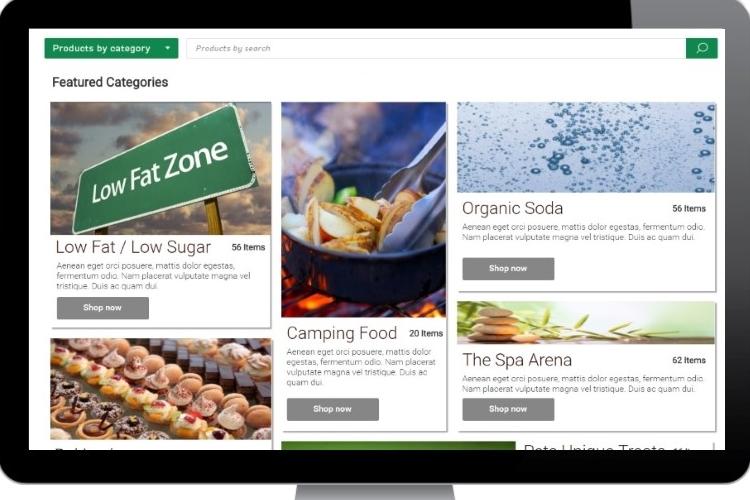The height and width of the screenshot is (500, 750).
Task: Open the Camping Food skillet image
Action: [x=364, y=210]
